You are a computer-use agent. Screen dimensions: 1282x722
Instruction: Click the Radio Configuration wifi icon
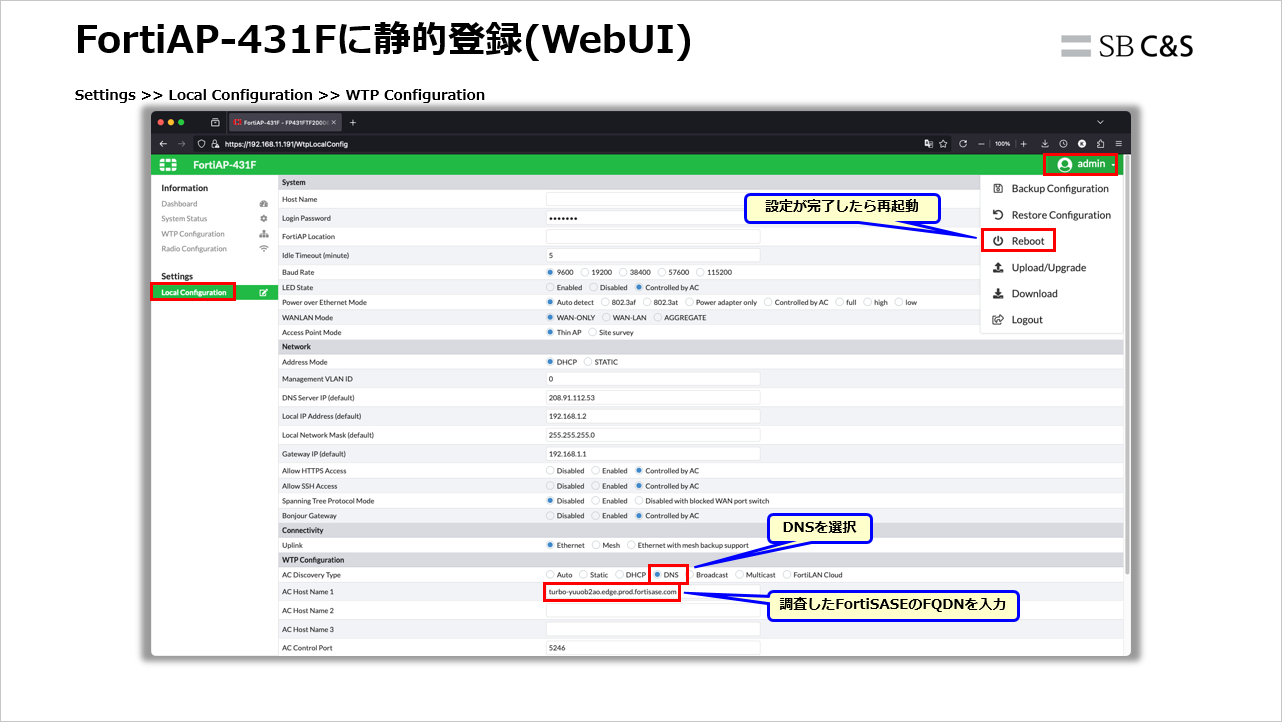(x=264, y=249)
